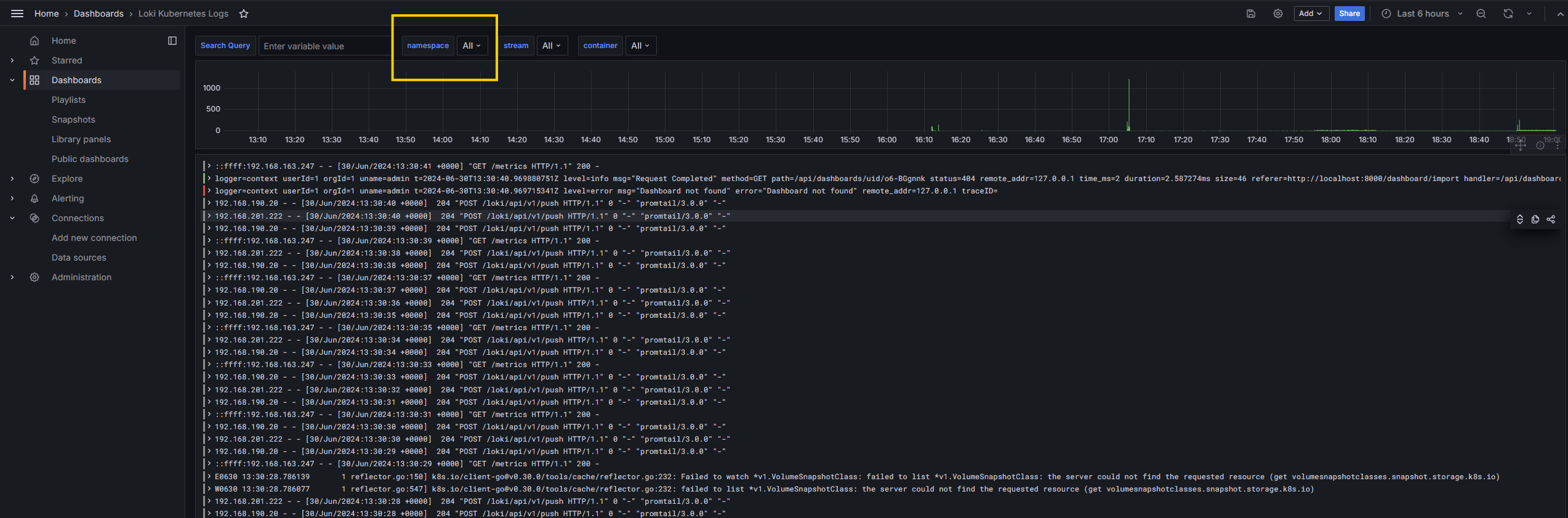1568x518 pixels.
Task: Click the Dashboards grid icon in sidebar
Action: click(x=34, y=80)
